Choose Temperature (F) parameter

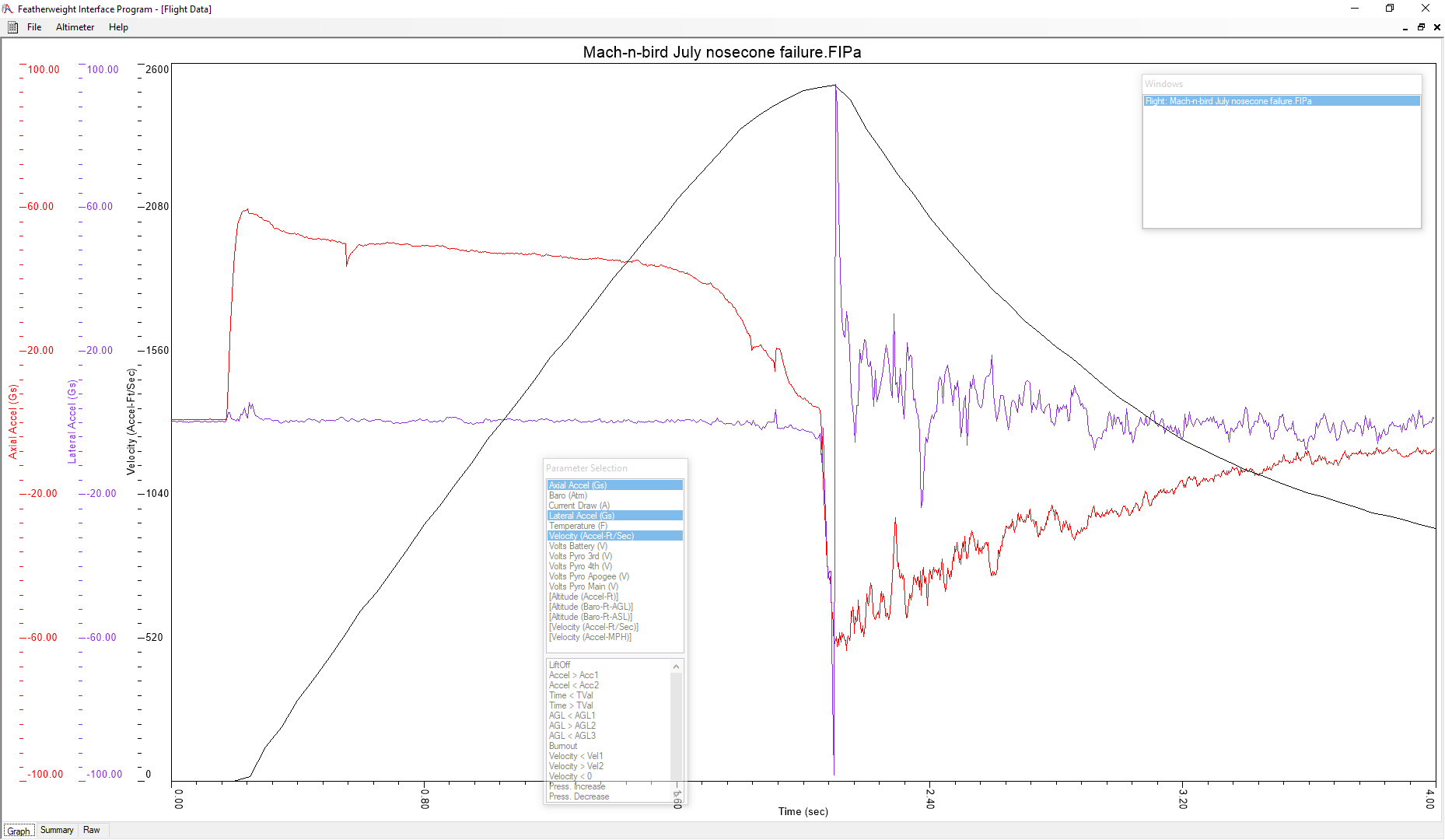click(578, 526)
